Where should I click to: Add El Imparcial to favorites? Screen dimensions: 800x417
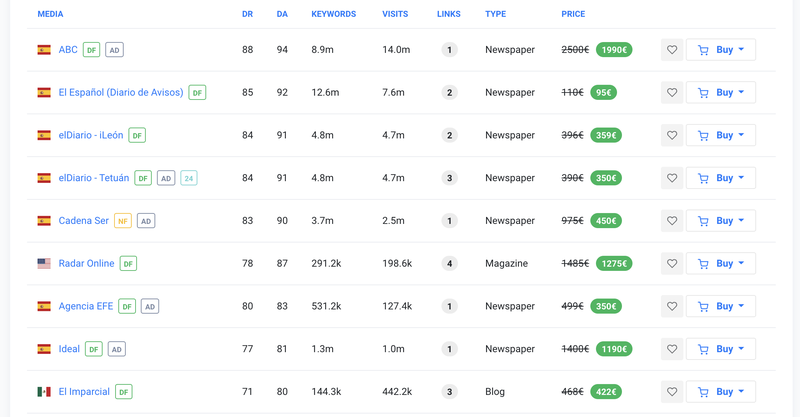click(x=672, y=392)
